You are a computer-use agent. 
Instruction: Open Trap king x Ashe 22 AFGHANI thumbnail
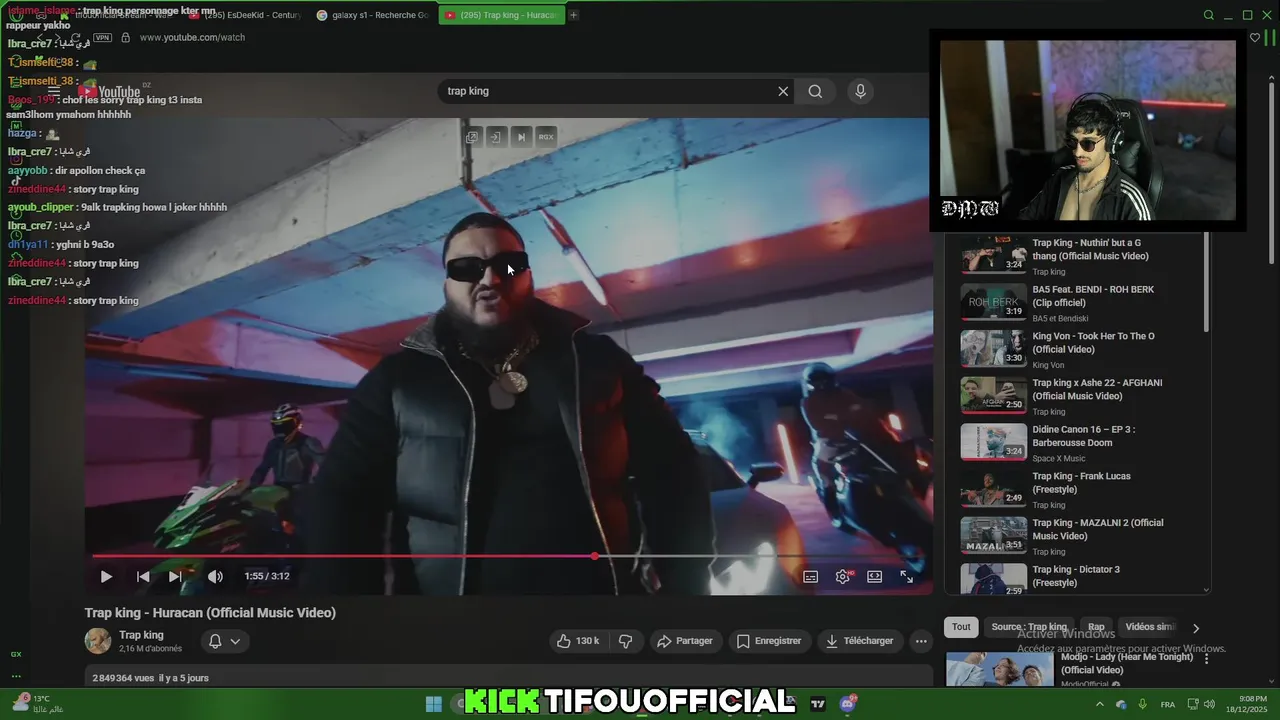tap(994, 395)
